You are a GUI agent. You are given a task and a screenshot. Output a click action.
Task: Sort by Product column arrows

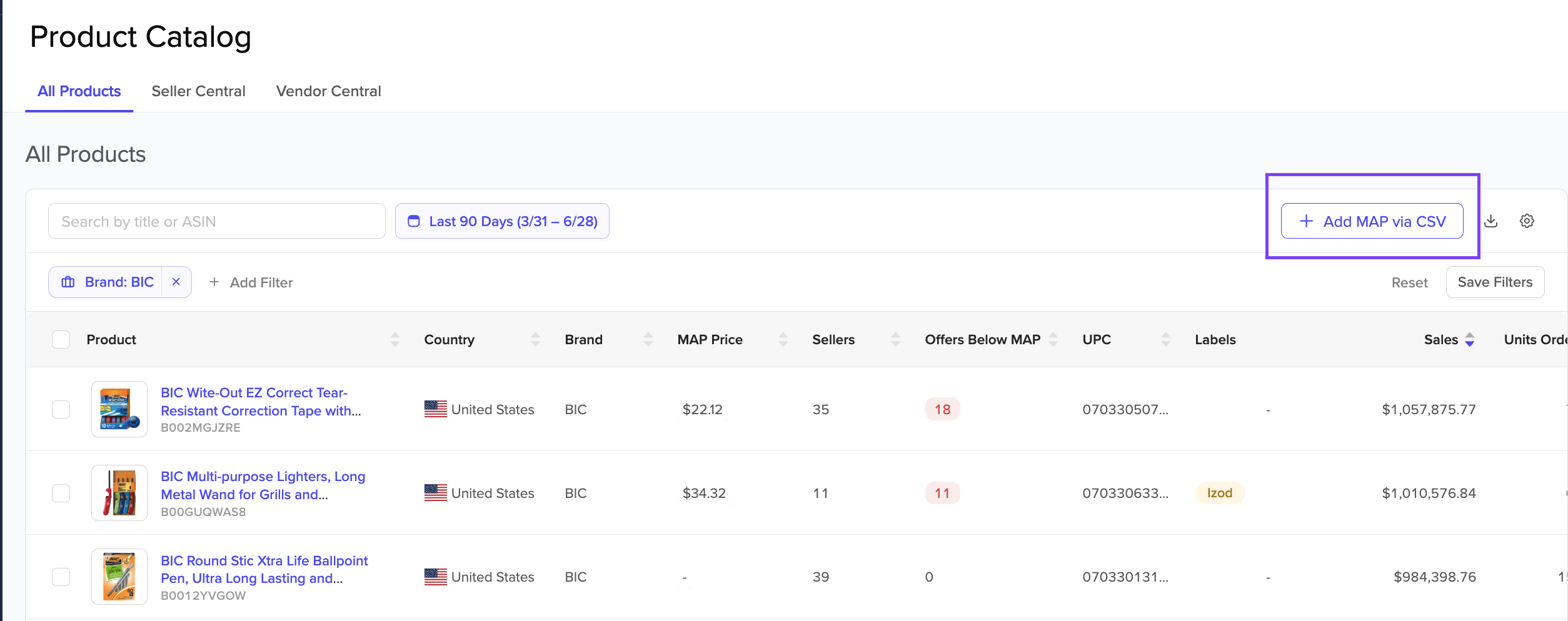[395, 340]
